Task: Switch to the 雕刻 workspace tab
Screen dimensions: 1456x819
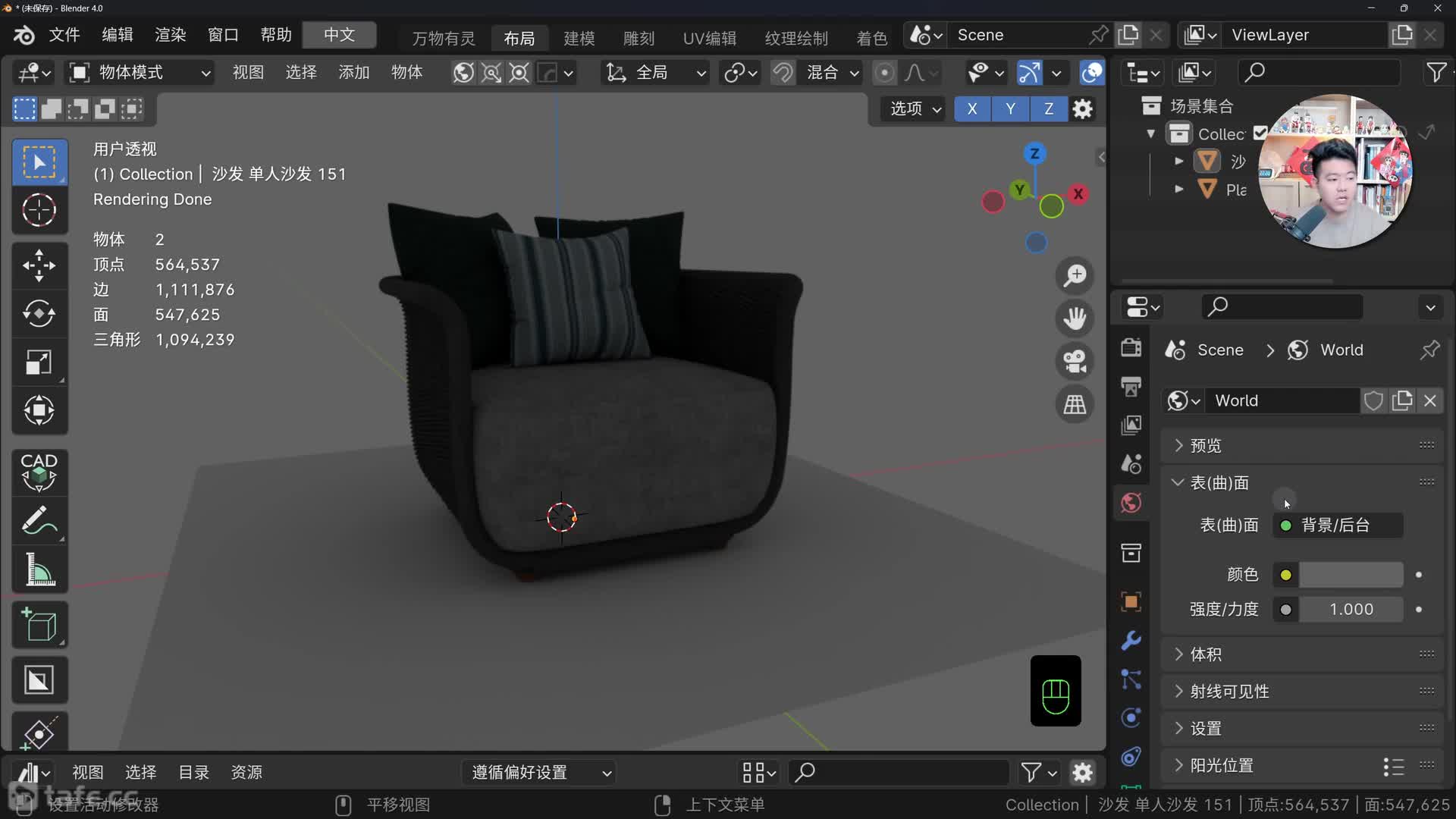Action: point(638,38)
